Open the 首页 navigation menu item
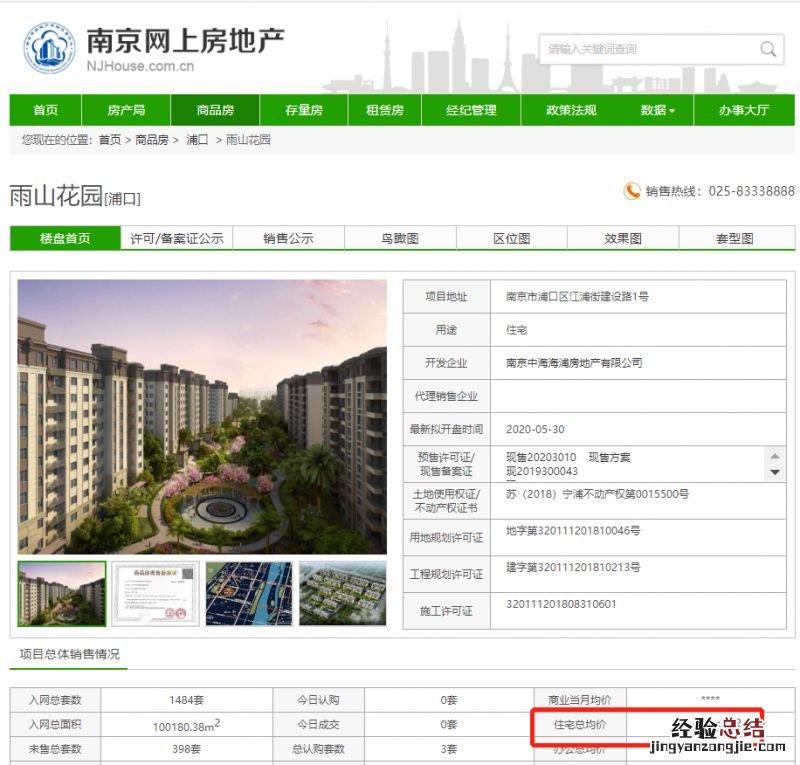 [45, 110]
